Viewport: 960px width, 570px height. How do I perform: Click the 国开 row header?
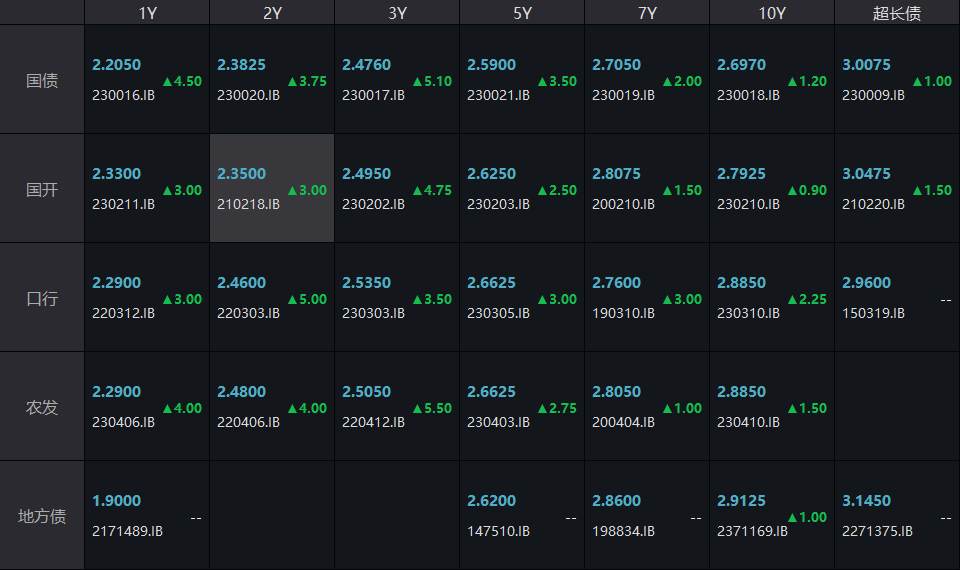[42, 189]
